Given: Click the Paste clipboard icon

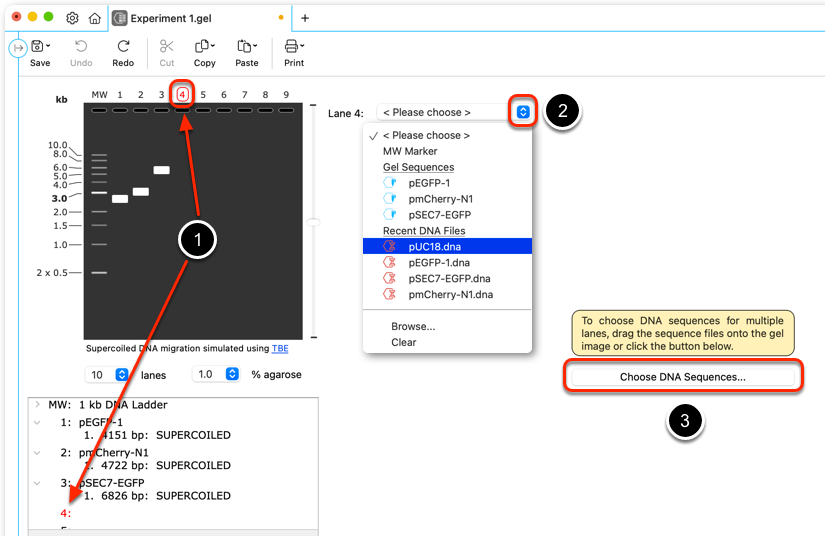Looking at the screenshot, I should (x=245, y=46).
